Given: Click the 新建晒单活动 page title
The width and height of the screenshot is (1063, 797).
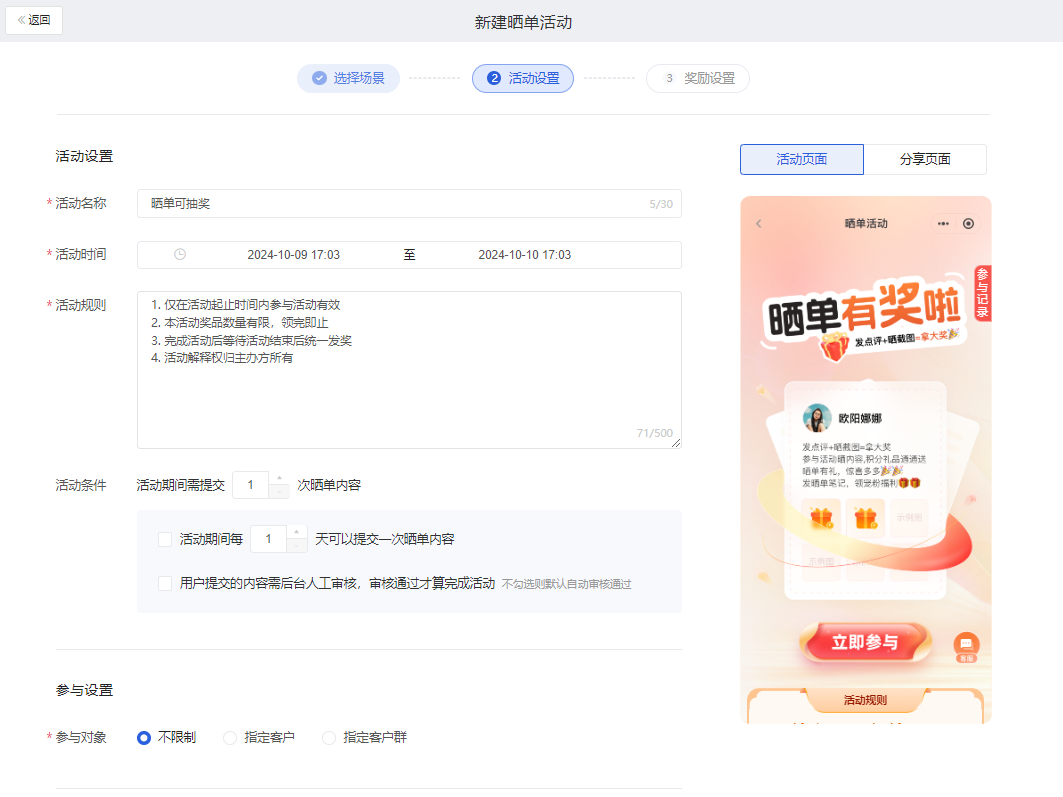Looking at the screenshot, I should click(x=523, y=22).
